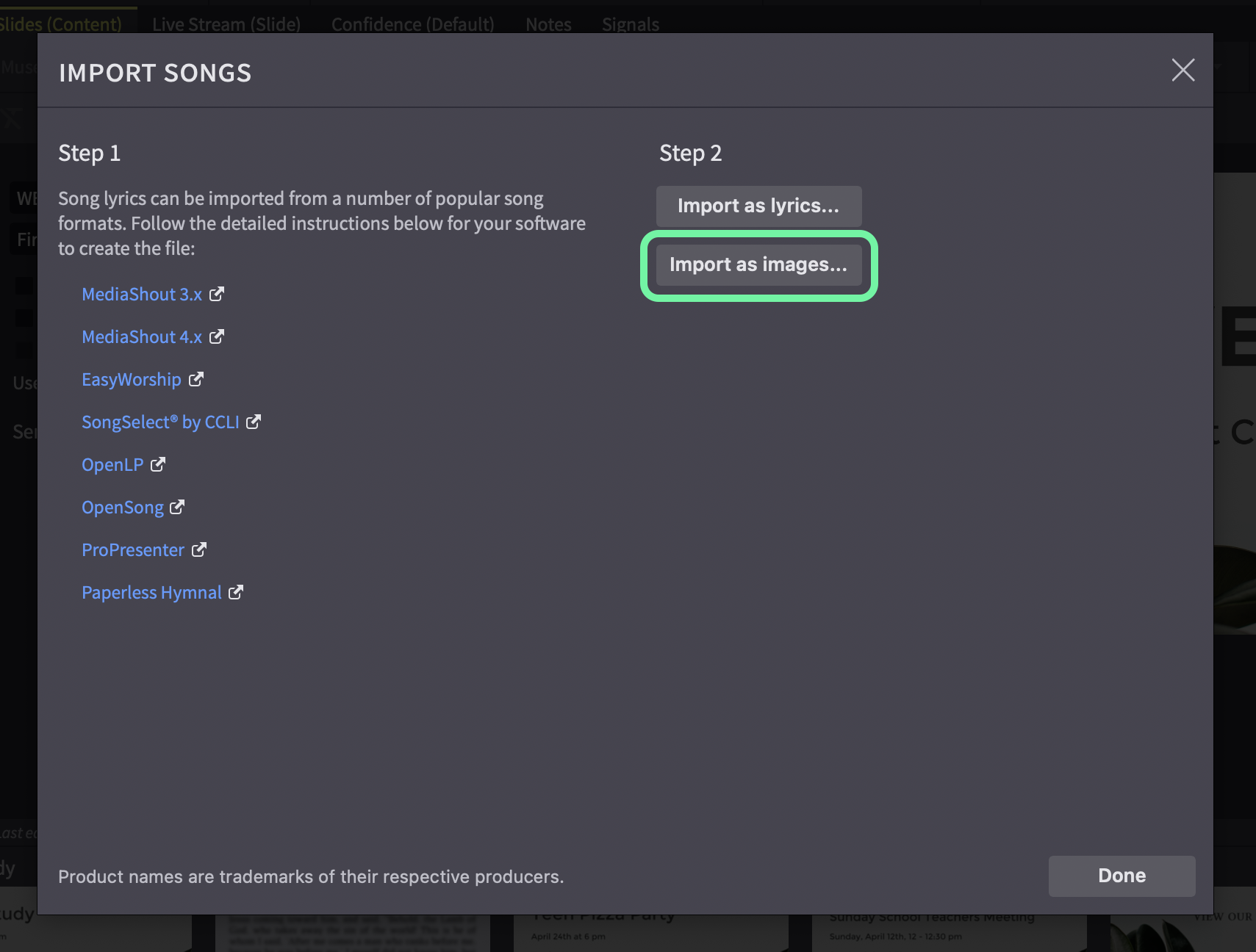Click the Done button
Image resolution: width=1256 pixels, height=952 pixels.
click(1122, 876)
